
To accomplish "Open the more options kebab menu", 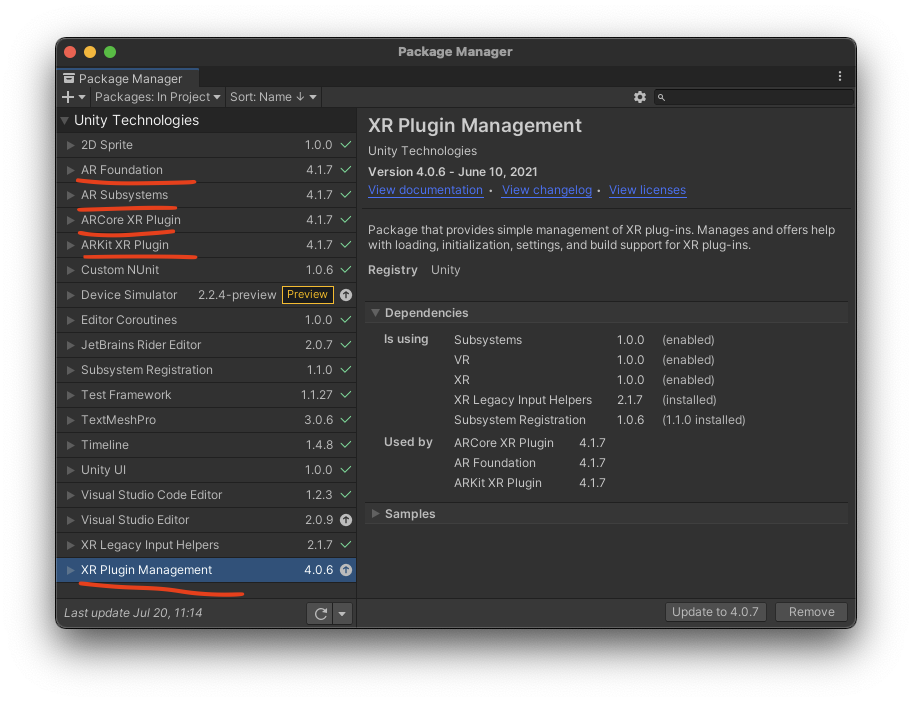I will pos(840,76).
